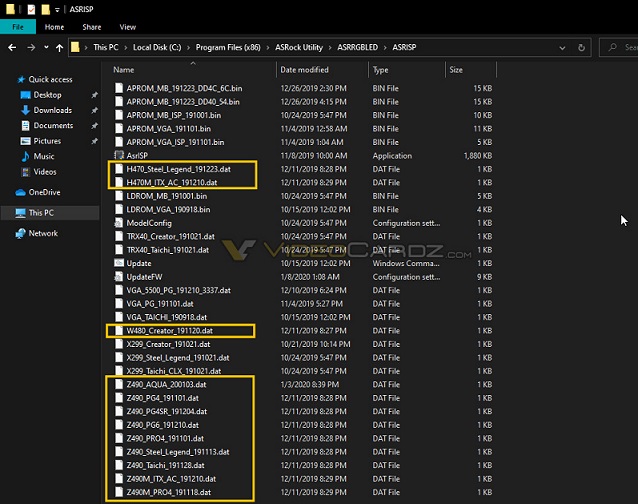Select file VGA_TAICHI_190918.dat
This screenshot has height=504, width=638.
coord(167,317)
